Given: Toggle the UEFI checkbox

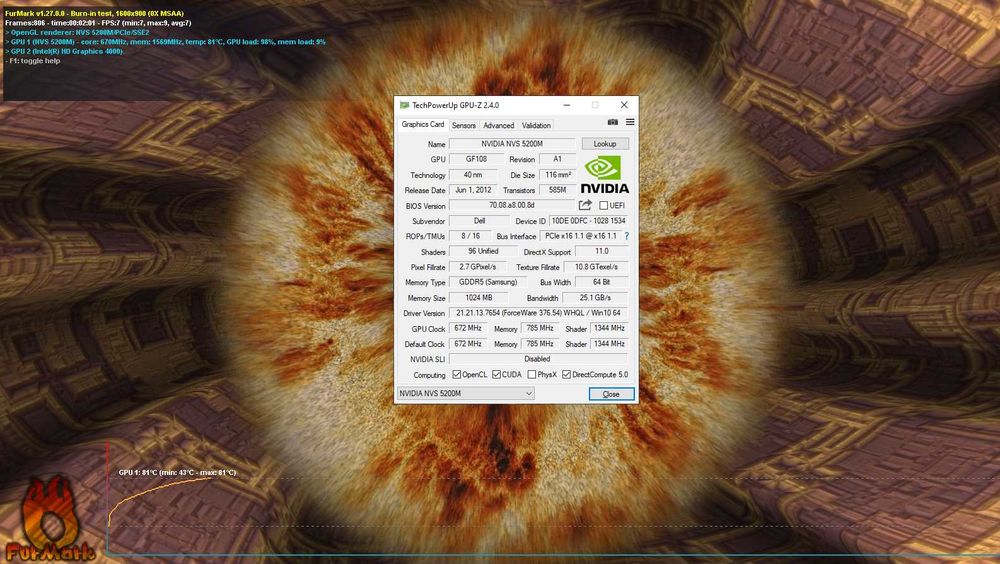Looking at the screenshot, I should point(603,205).
